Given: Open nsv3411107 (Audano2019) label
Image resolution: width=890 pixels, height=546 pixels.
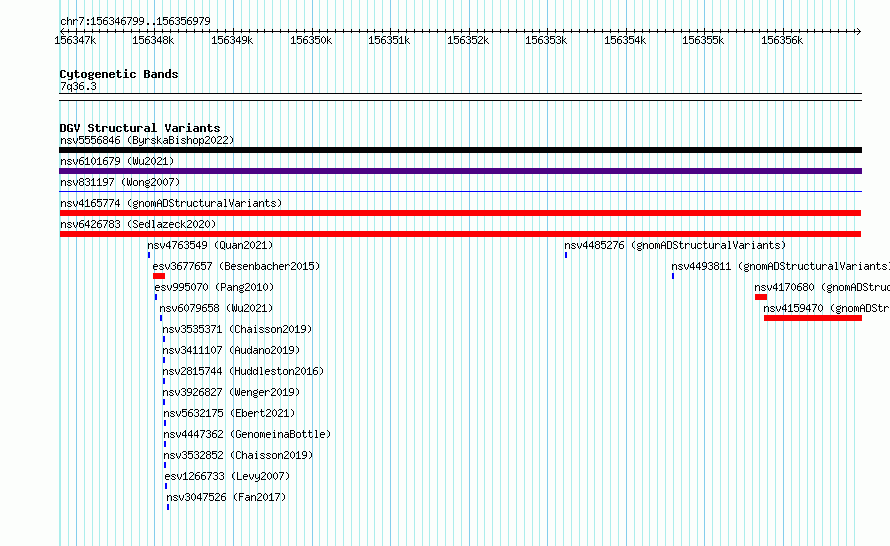Looking at the screenshot, I should pos(231,350).
